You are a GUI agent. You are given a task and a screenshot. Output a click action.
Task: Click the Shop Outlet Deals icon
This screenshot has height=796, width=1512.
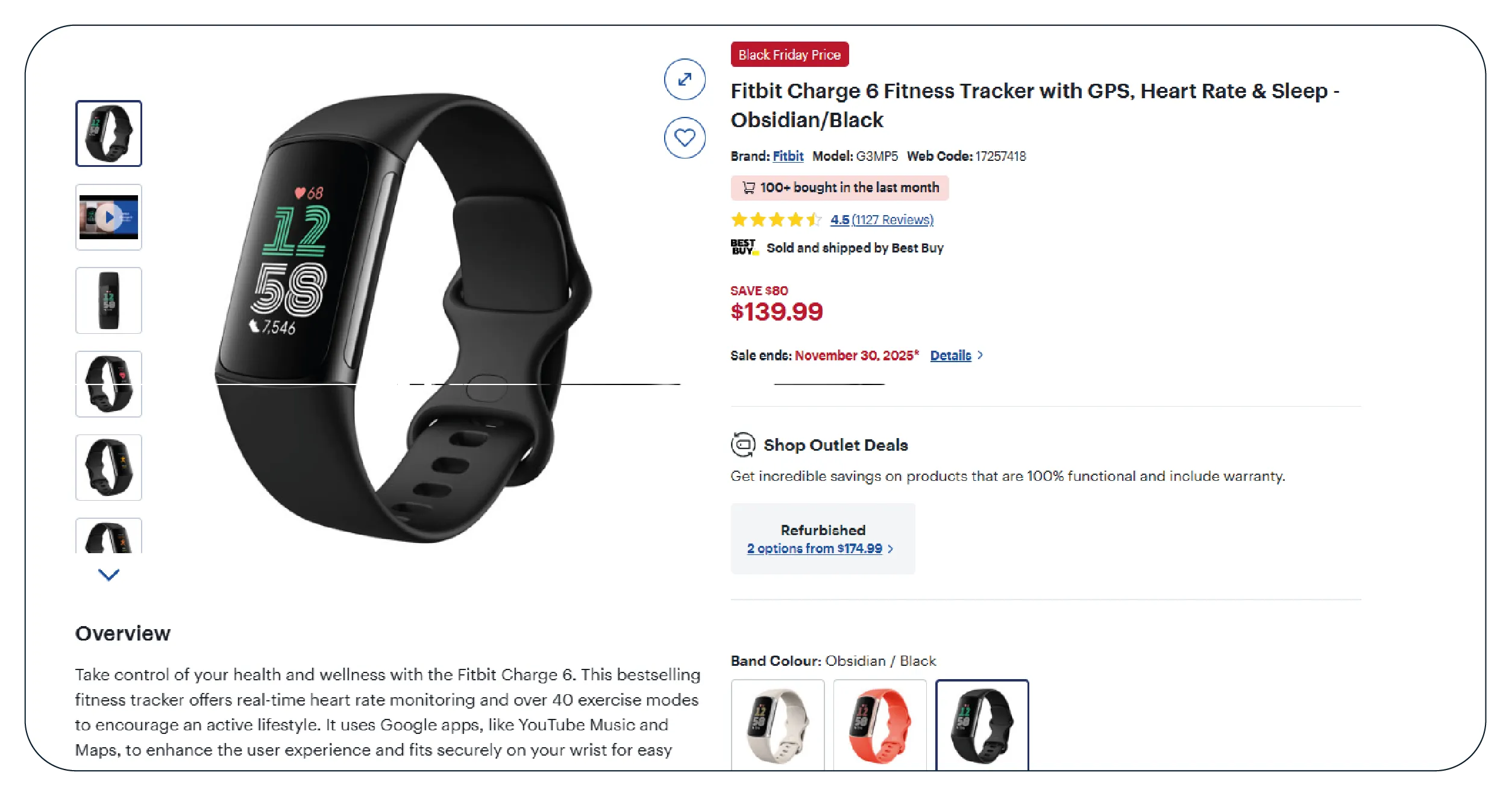743,445
